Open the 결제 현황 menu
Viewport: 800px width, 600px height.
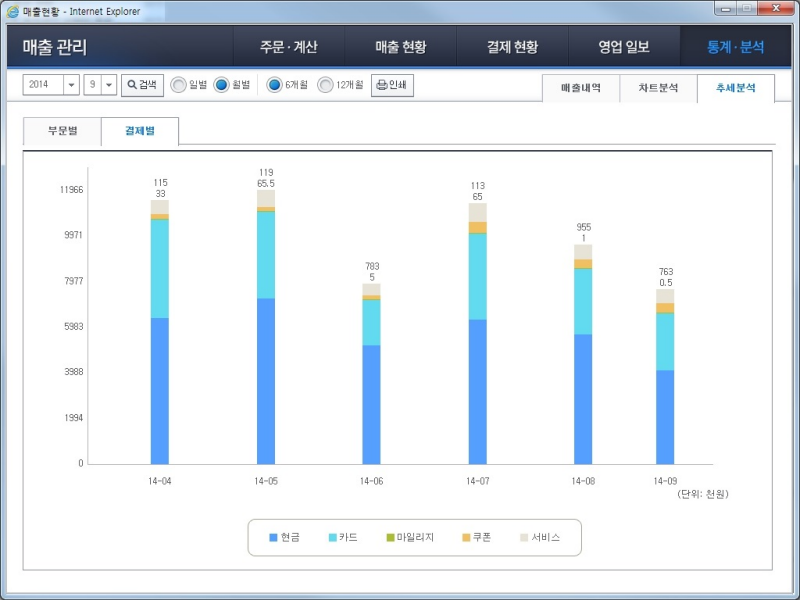[513, 47]
